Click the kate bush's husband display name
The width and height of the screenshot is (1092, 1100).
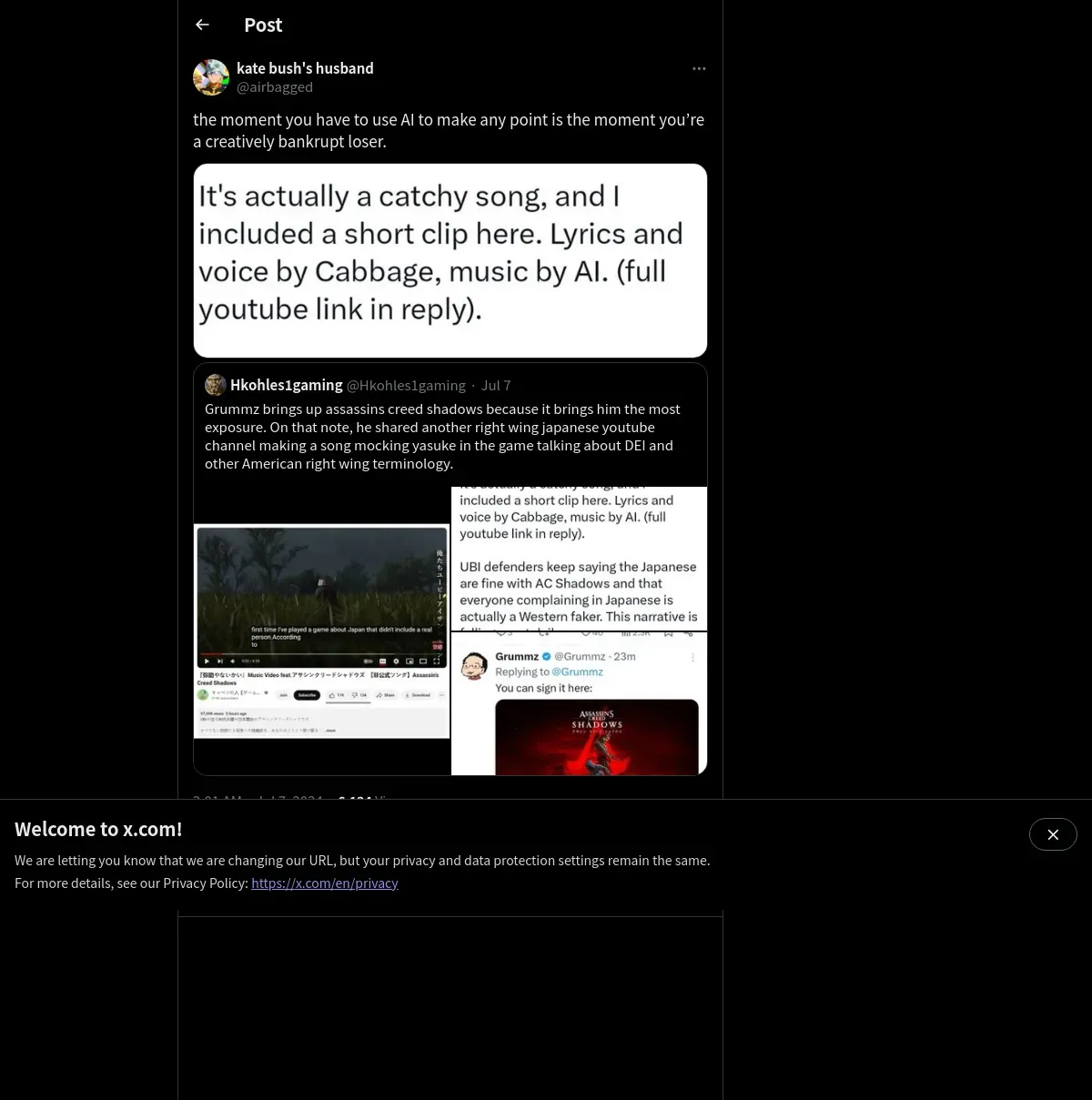click(x=305, y=68)
